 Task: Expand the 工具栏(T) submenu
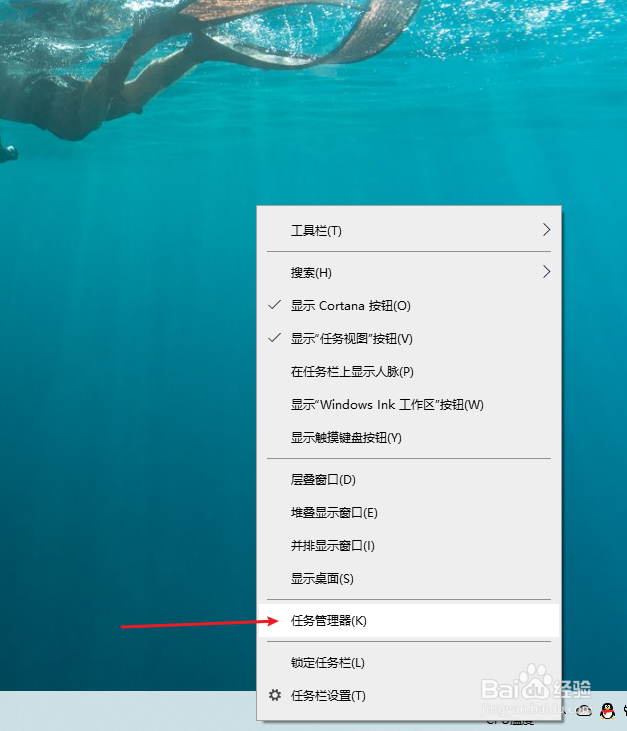coord(409,230)
